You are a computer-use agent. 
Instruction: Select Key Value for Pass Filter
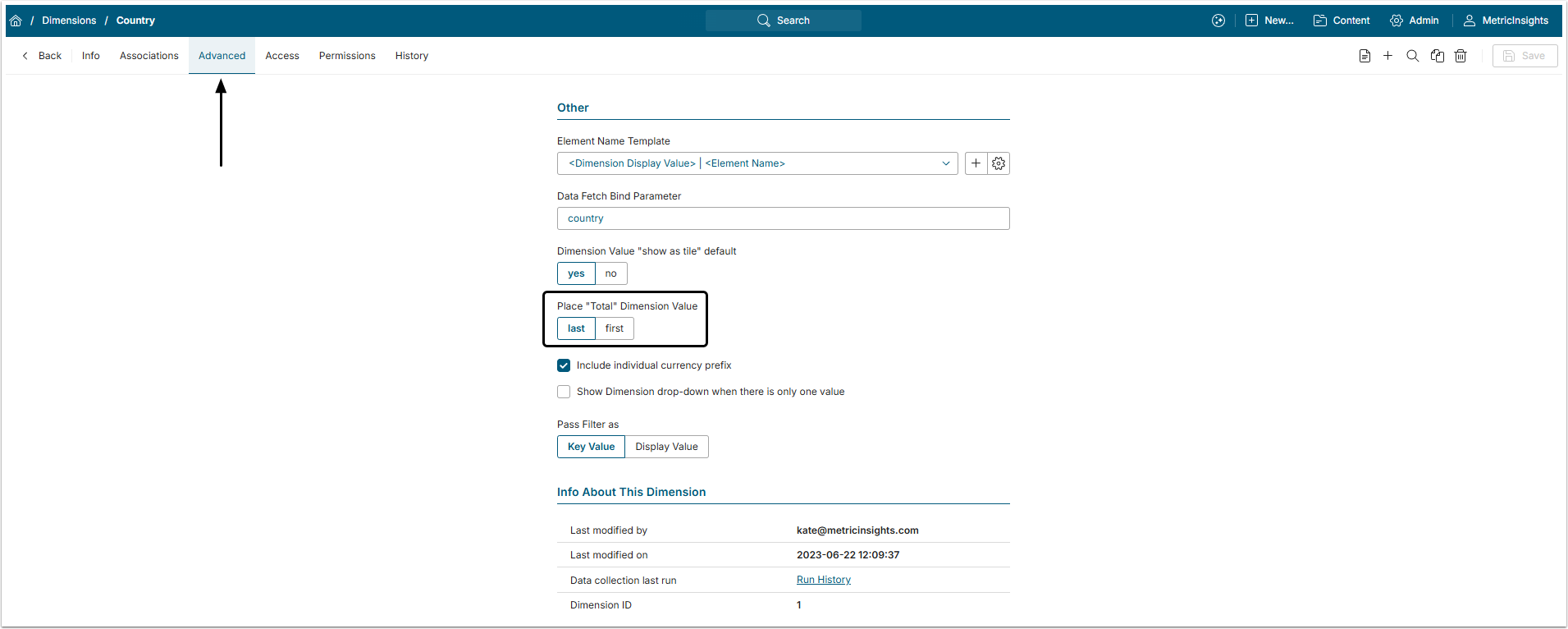(591, 447)
